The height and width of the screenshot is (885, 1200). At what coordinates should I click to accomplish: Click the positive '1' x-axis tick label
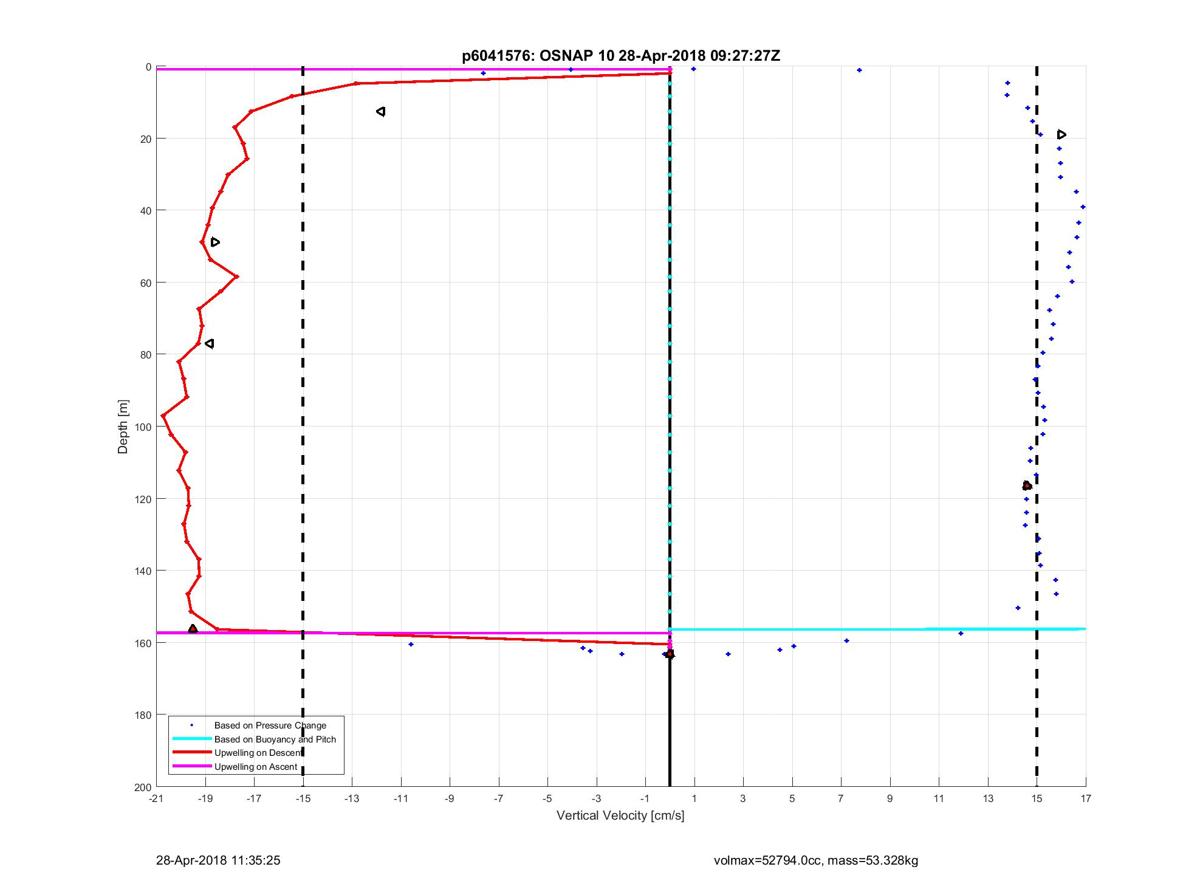point(694,799)
